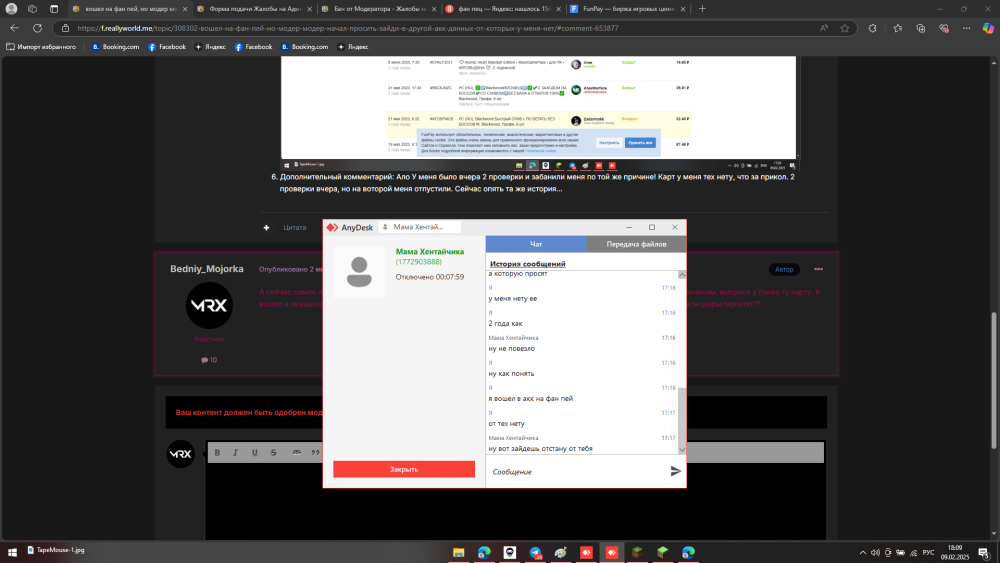Select the Мама Хентай... session tab in AnyDesk
This screenshot has height=563, width=1000.
pos(420,227)
